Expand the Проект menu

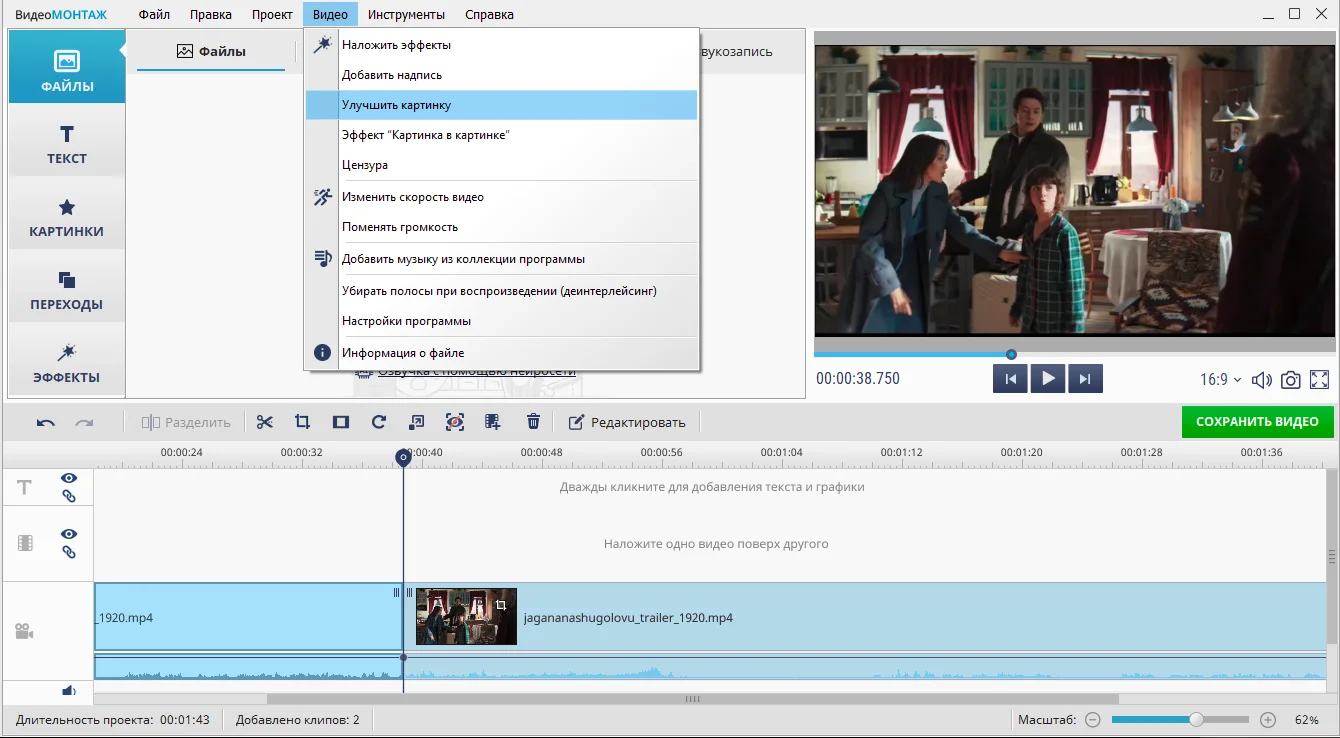coord(272,15)
